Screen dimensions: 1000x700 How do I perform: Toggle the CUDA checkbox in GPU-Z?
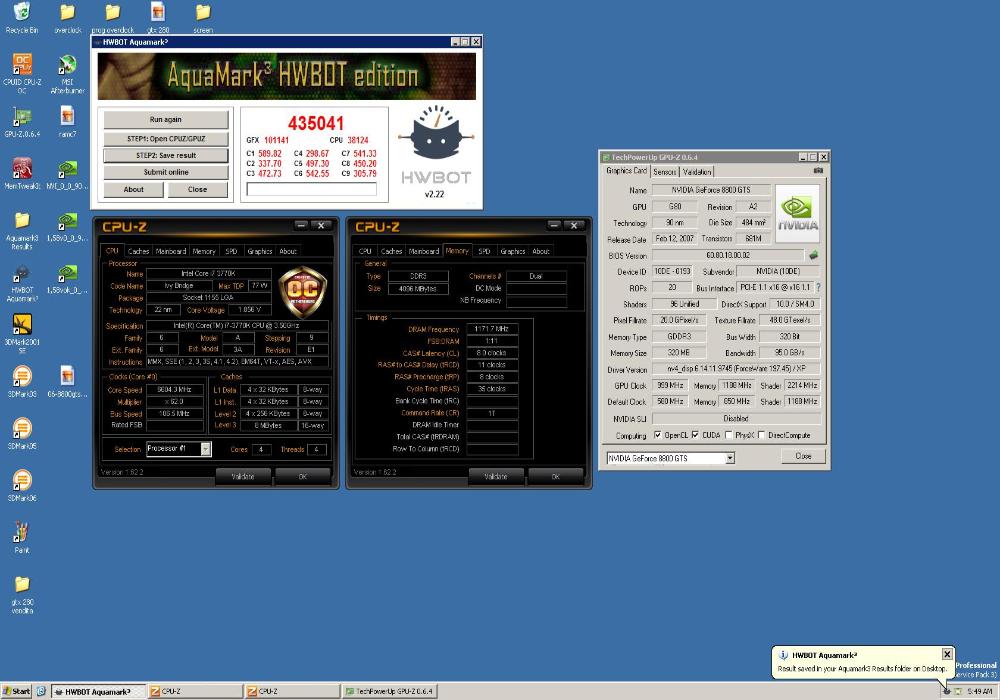[695, 435]
